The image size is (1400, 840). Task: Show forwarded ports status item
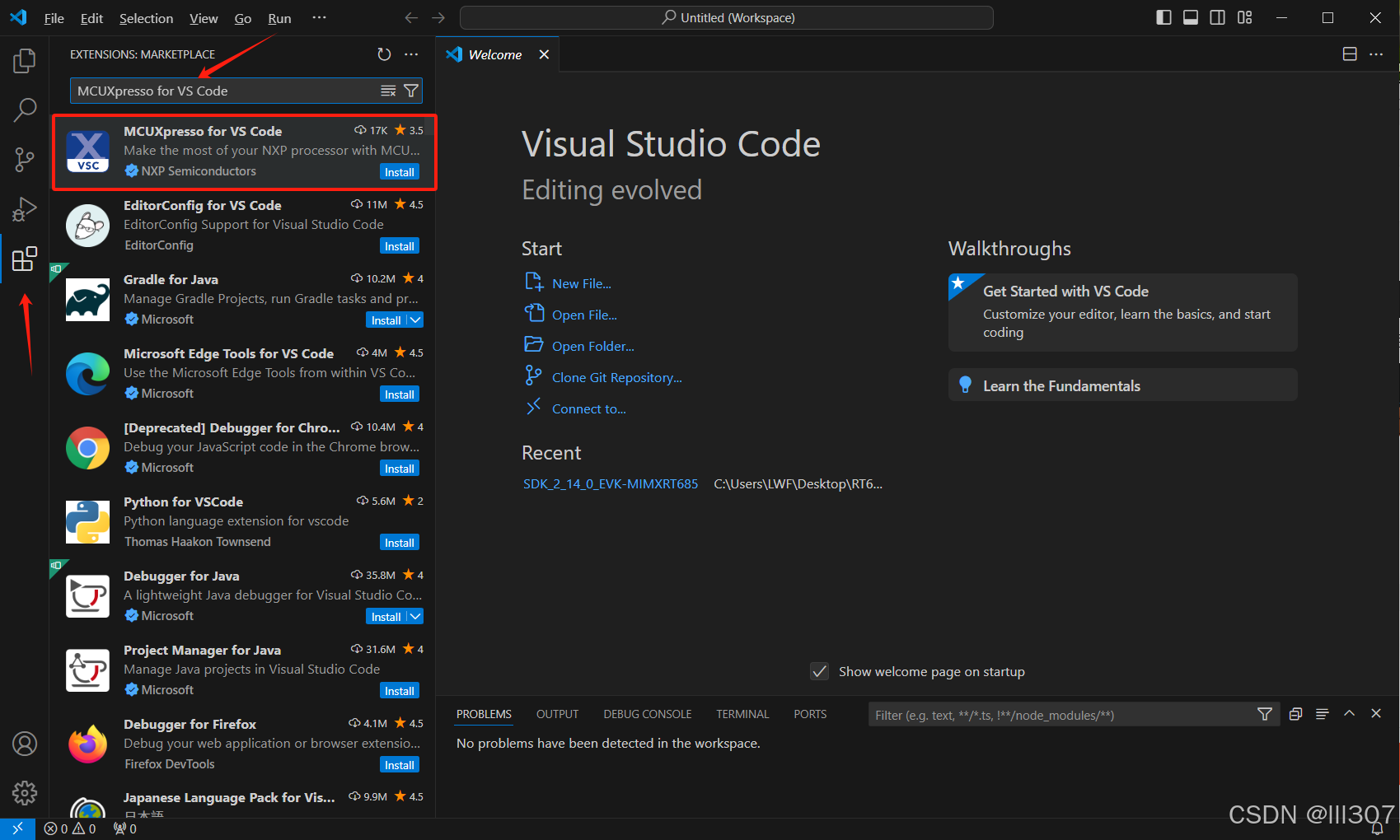click(125, 828)
